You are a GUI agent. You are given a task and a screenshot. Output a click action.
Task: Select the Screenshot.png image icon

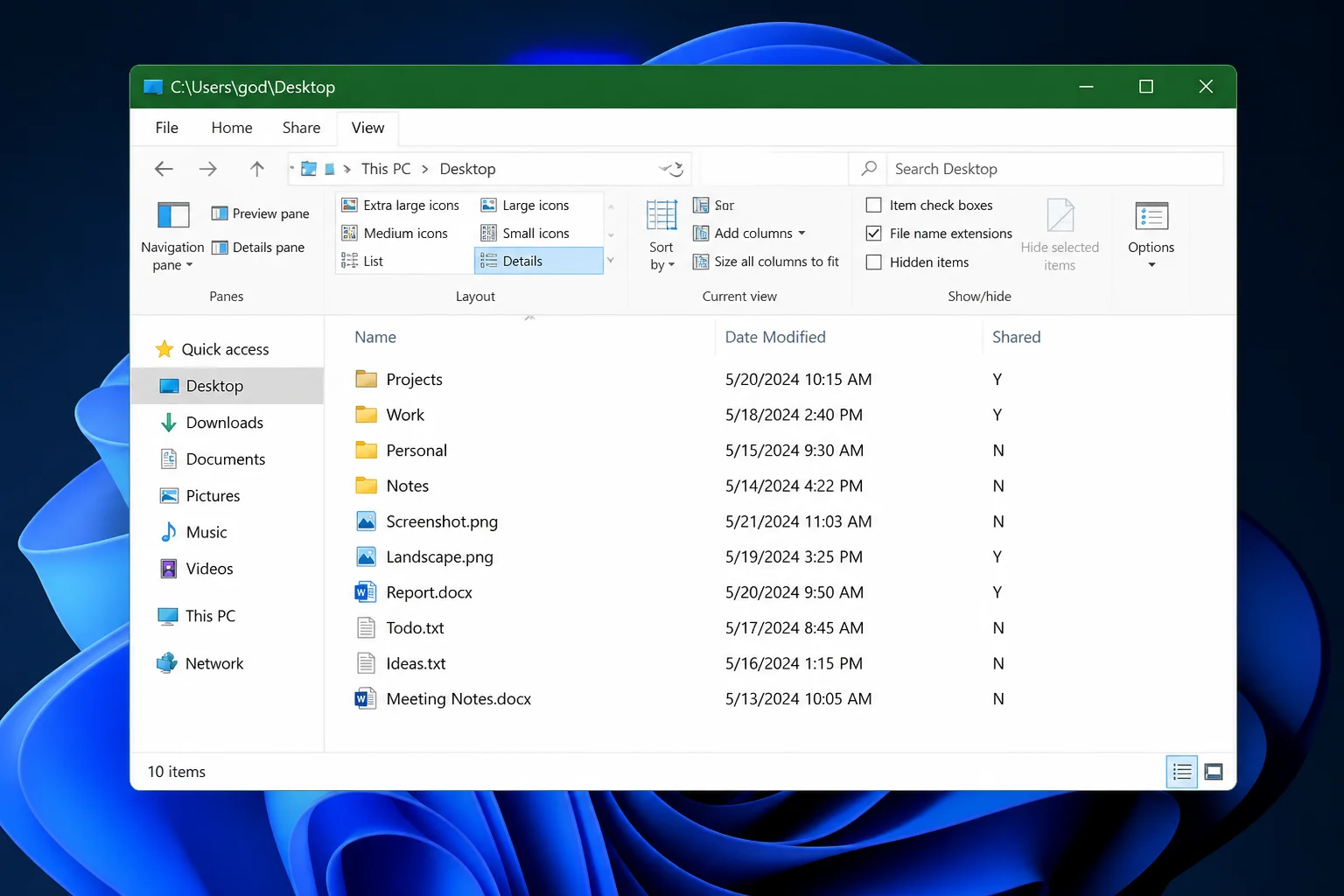[366, 521]
